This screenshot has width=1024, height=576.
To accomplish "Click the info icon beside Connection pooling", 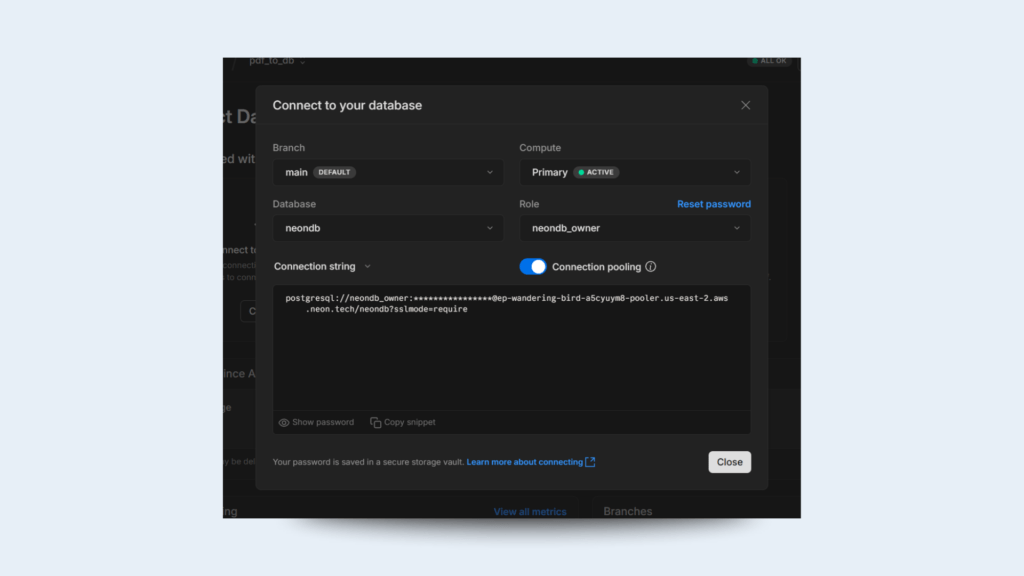I will point(651,267).
